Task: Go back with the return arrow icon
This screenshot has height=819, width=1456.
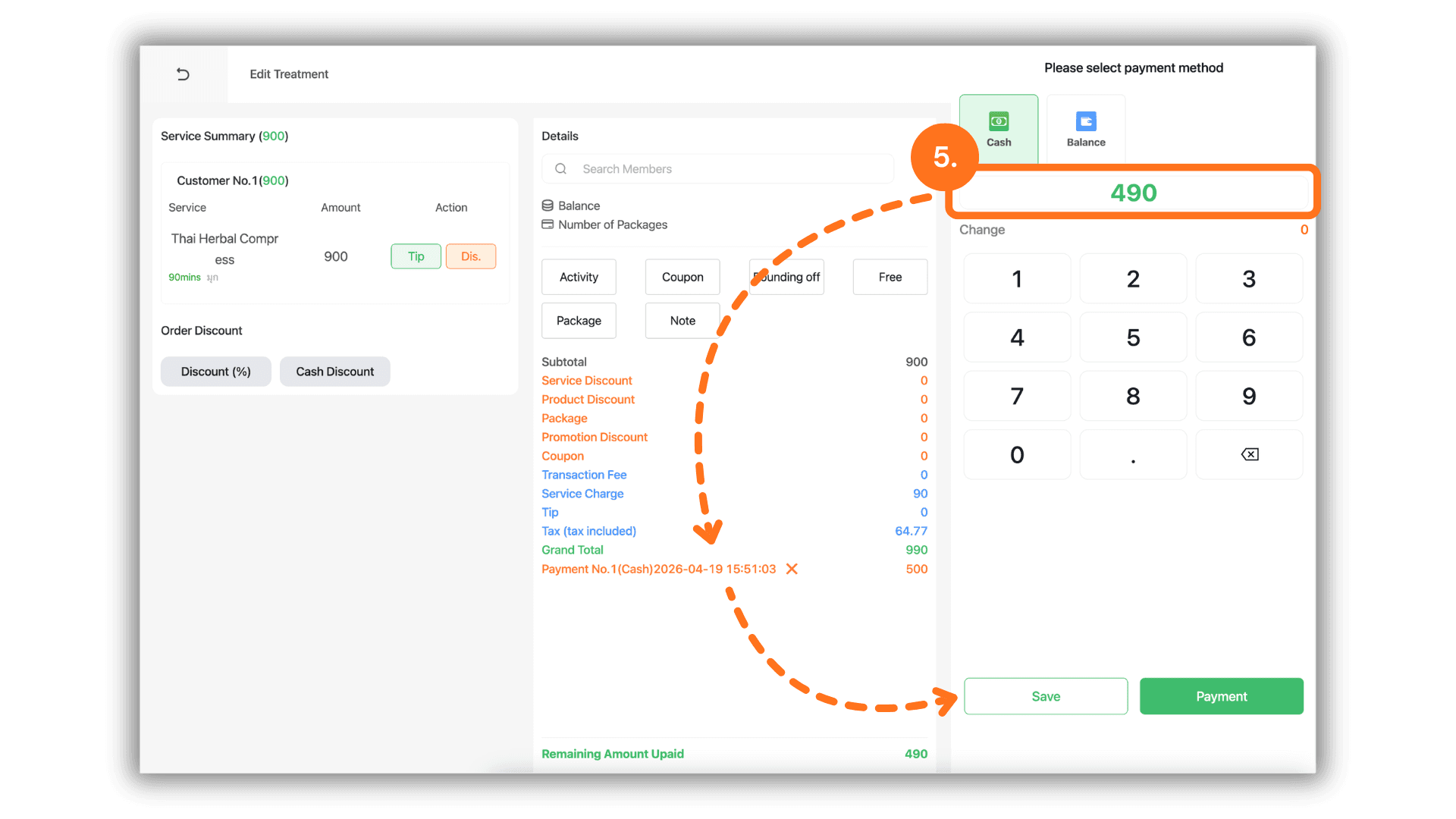Action: 183,74
